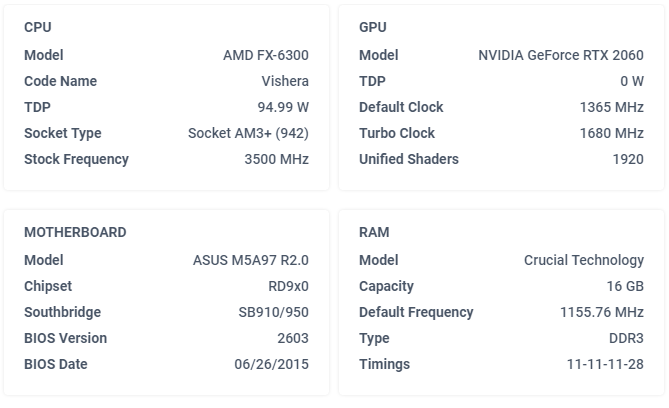Click the Unified Shaders value 1920
Image resolution: width=669 pixels, height=408 pixels.
click(x=628, y=159)
